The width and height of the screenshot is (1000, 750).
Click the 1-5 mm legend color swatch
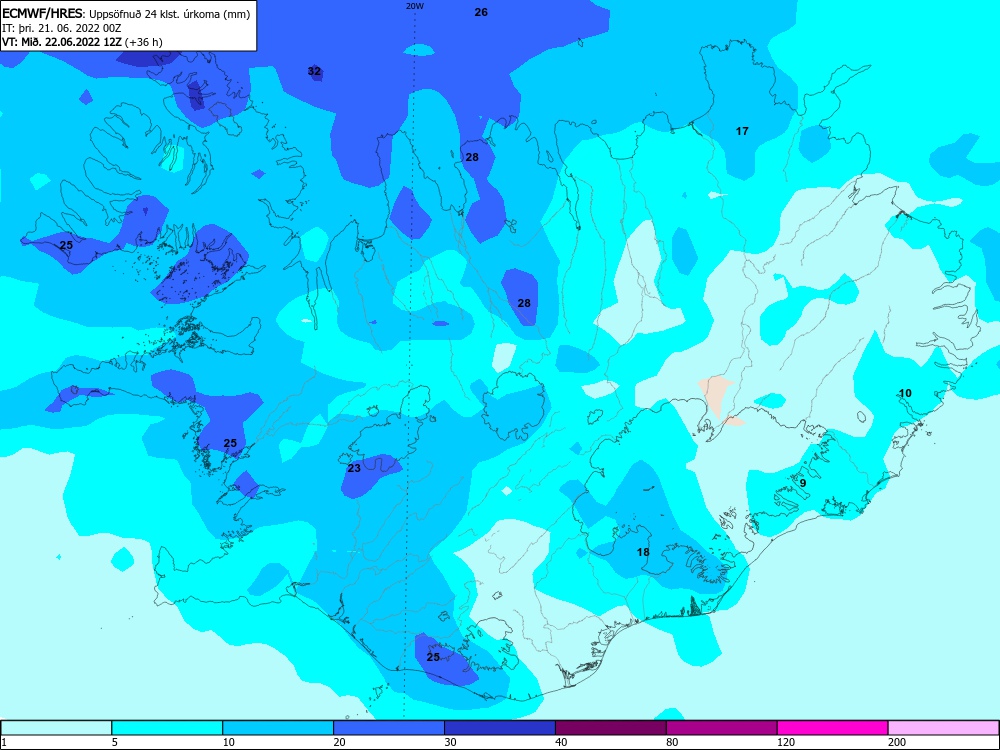pyautogui.click(x=56, y=728)
